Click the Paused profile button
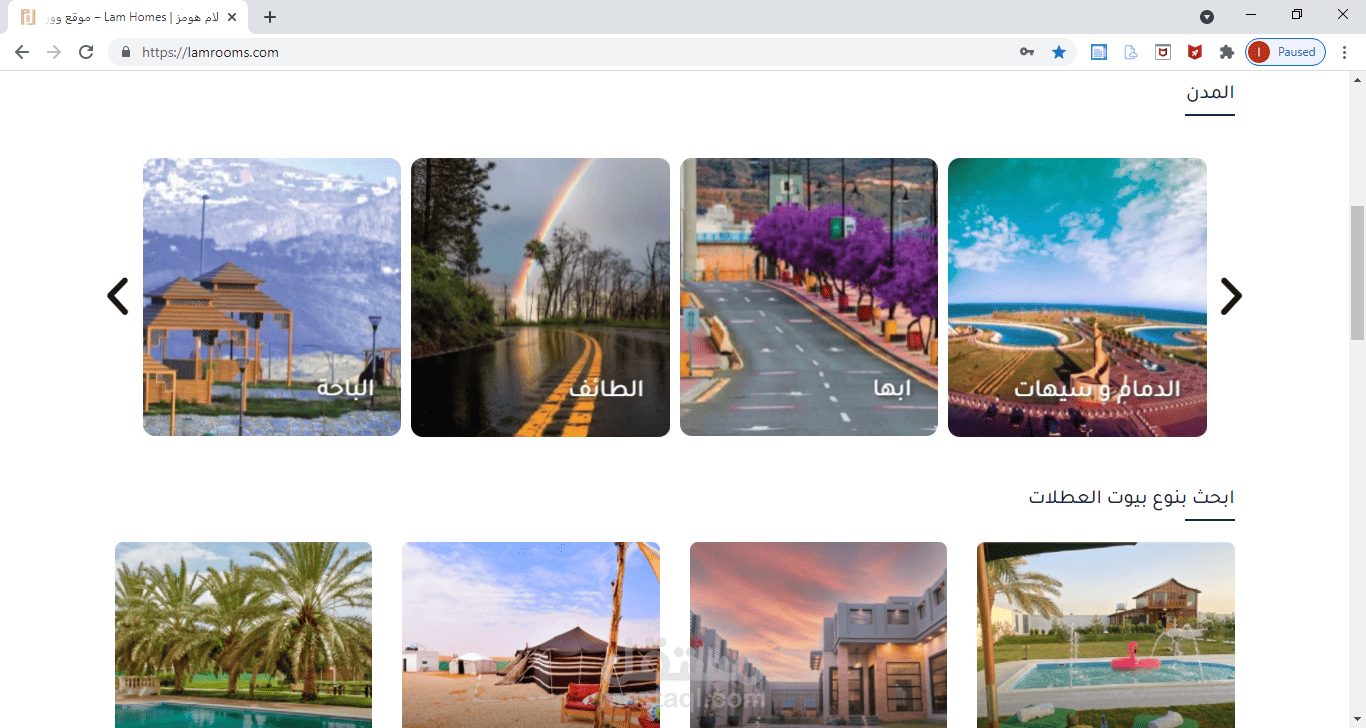1366x728 pixels. [1286, 52]
